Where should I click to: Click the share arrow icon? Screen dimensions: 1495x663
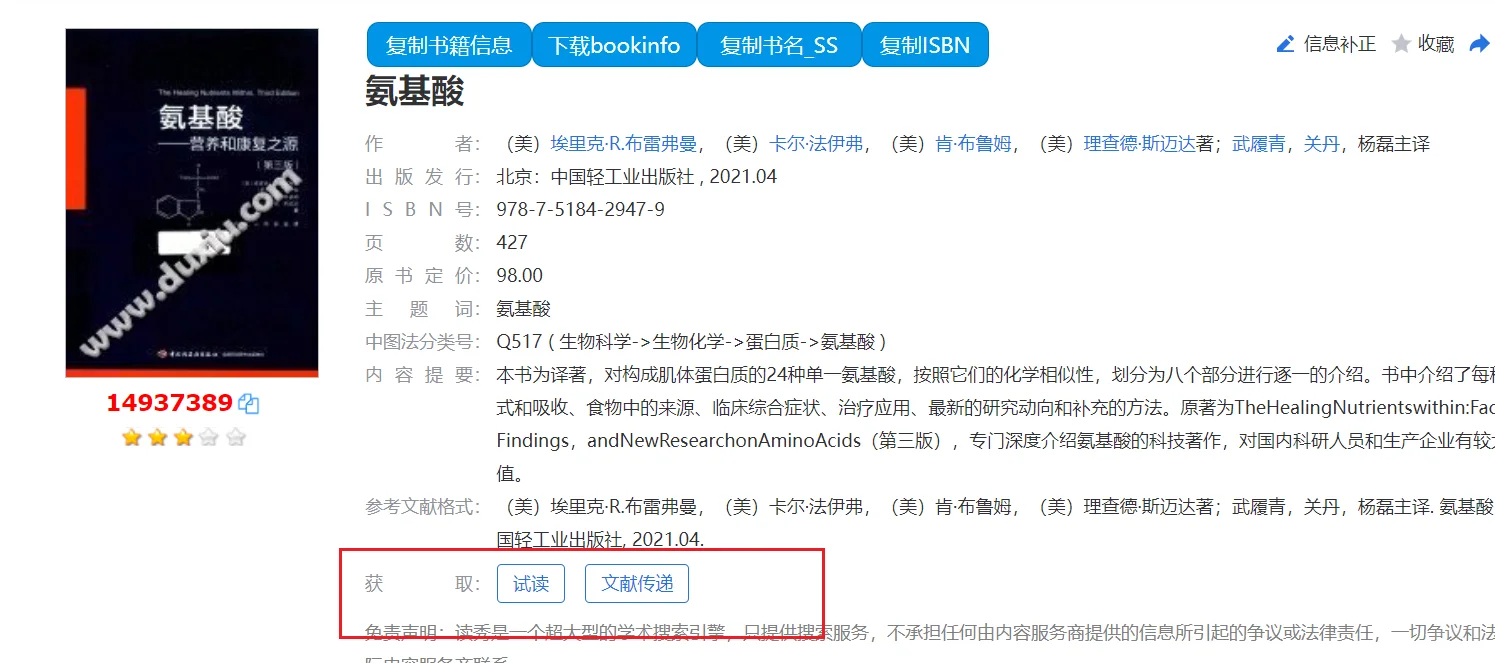pyautogui.click(x=1479, y=44)
